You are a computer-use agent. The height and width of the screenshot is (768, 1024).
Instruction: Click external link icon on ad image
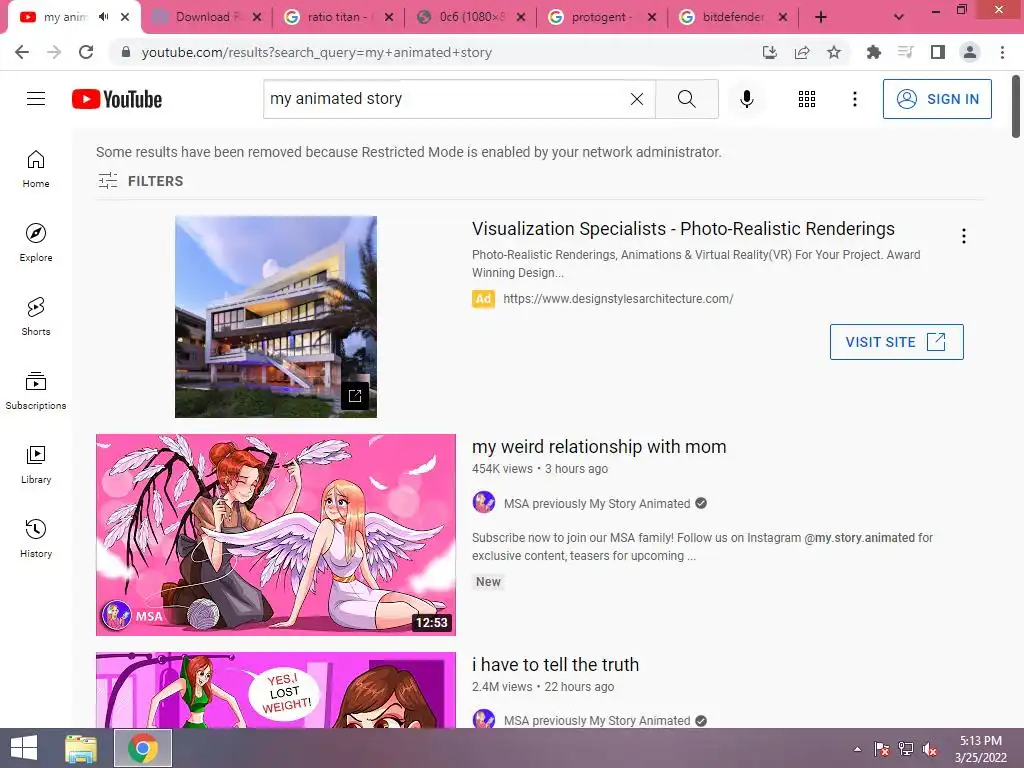coord(355,396)
